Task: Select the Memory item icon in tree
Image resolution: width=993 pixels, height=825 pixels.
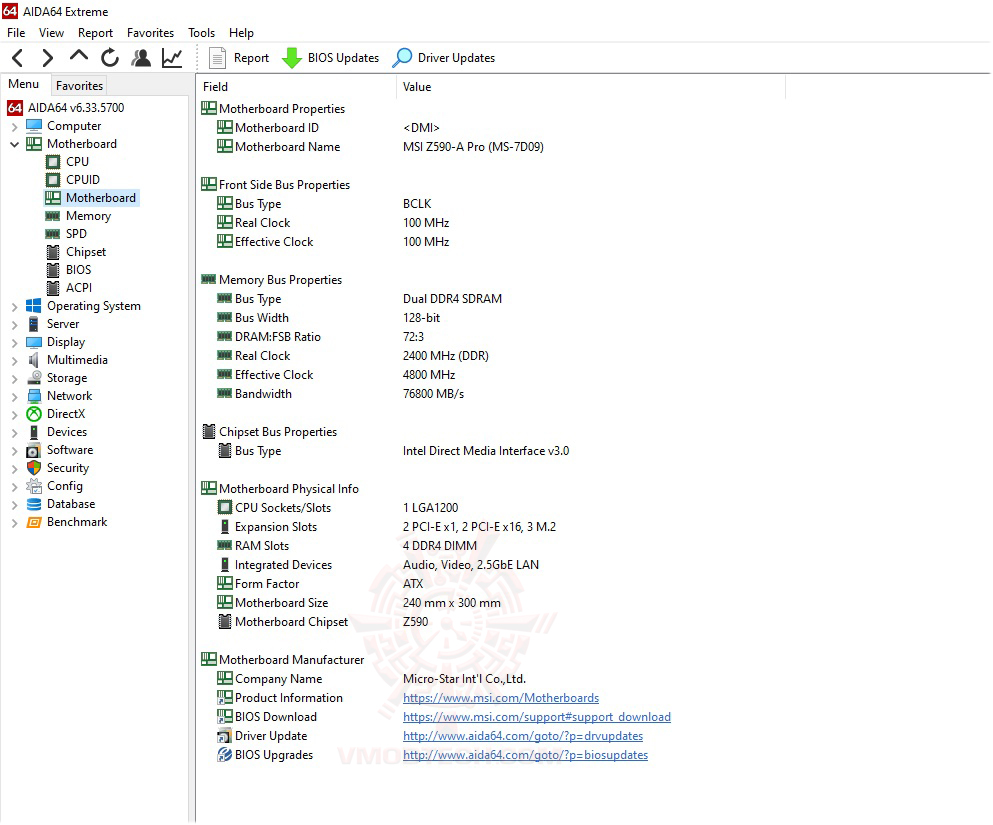Action: [x=53, y=216]
